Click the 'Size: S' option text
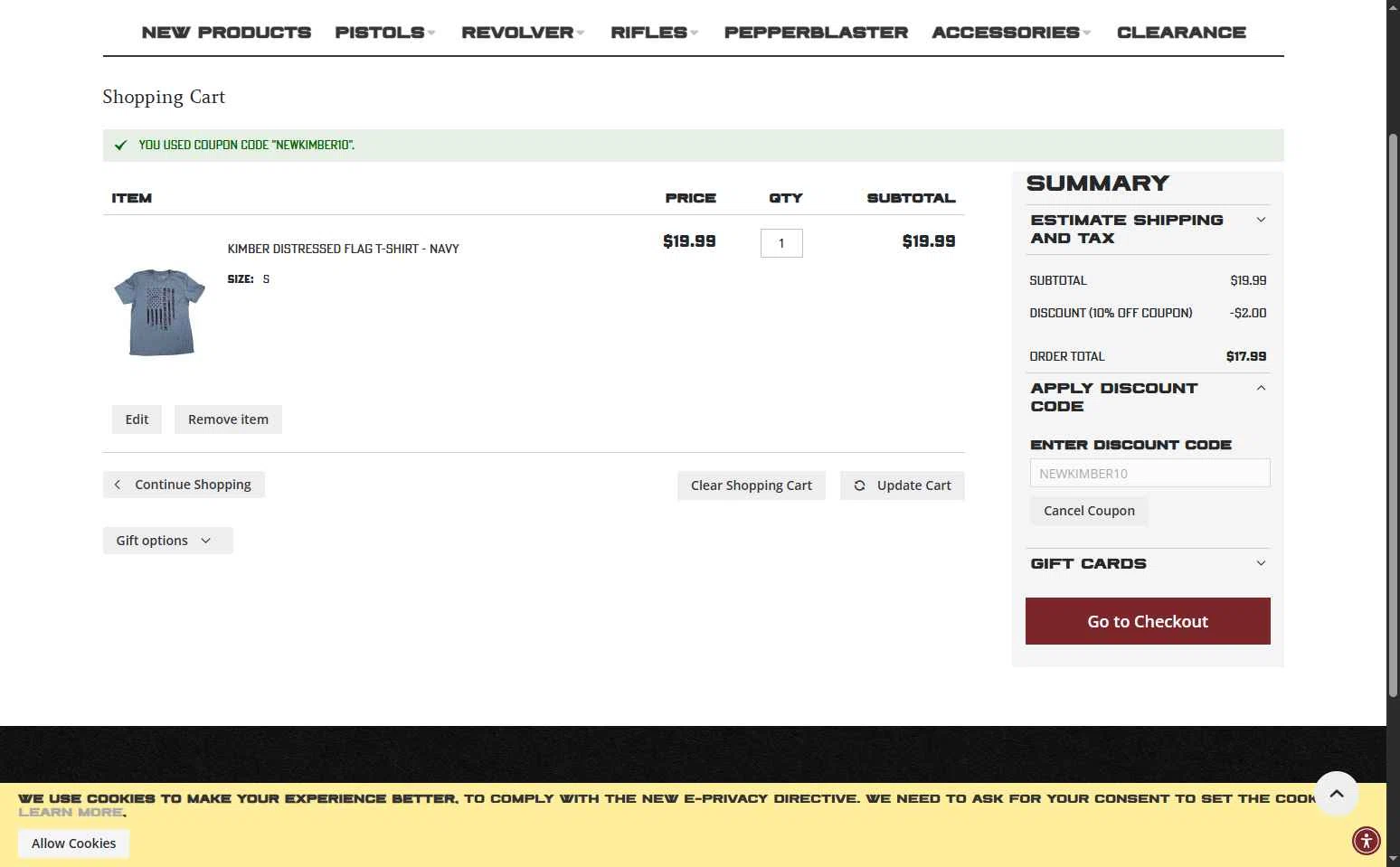The width and height of the screenshot is (1400, 867). (x=249, y=279)
